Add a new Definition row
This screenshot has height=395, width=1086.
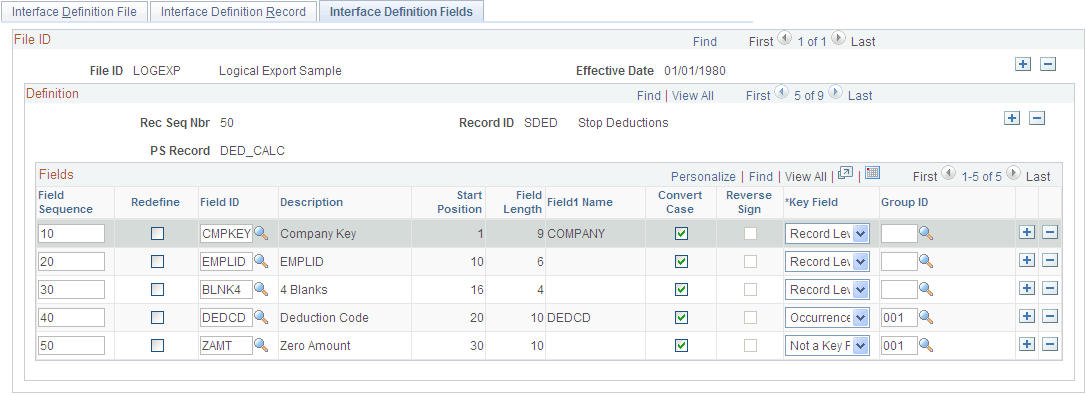point(1012,118)
